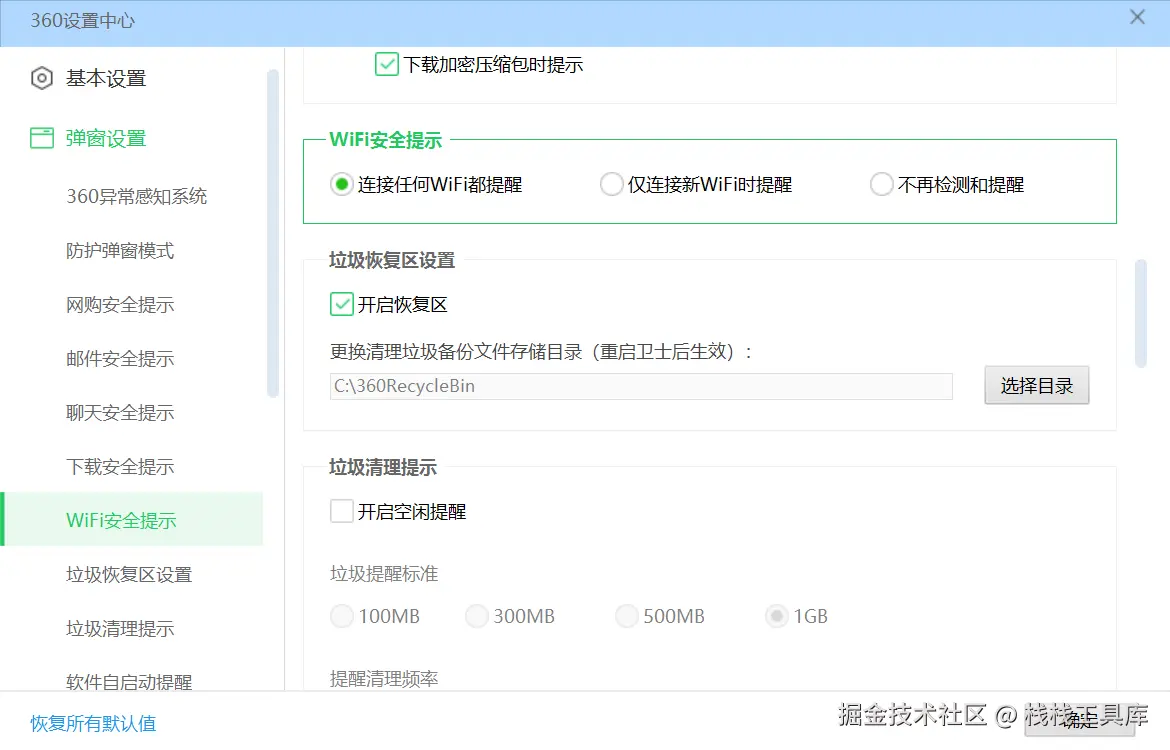Select 100MB garbage reminder threshold
This screenshot has height=750, width=1170.
point(342,616)
